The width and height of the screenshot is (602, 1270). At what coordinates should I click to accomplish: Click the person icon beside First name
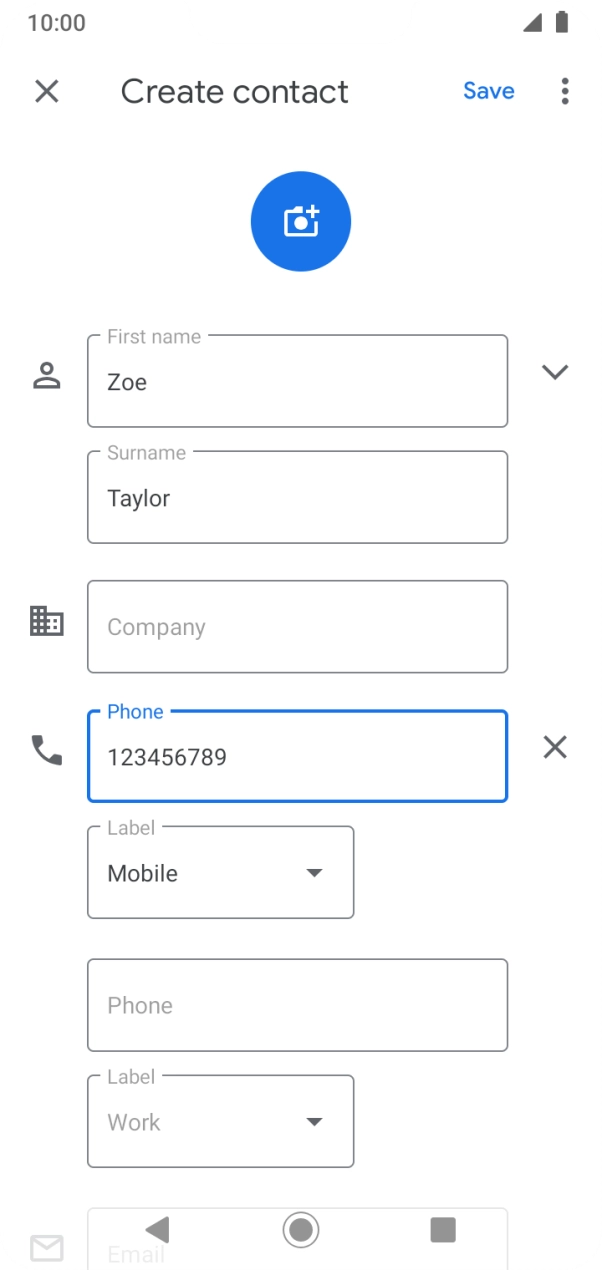click(47, 377)
